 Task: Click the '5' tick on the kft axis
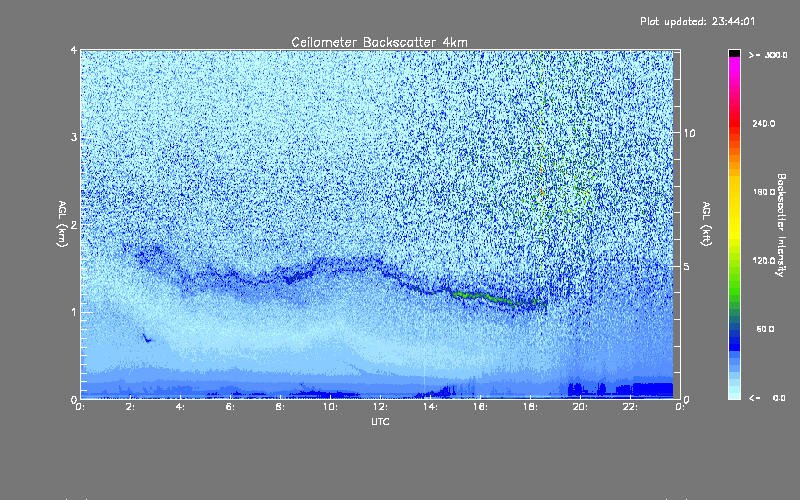[x=687, y=267]
